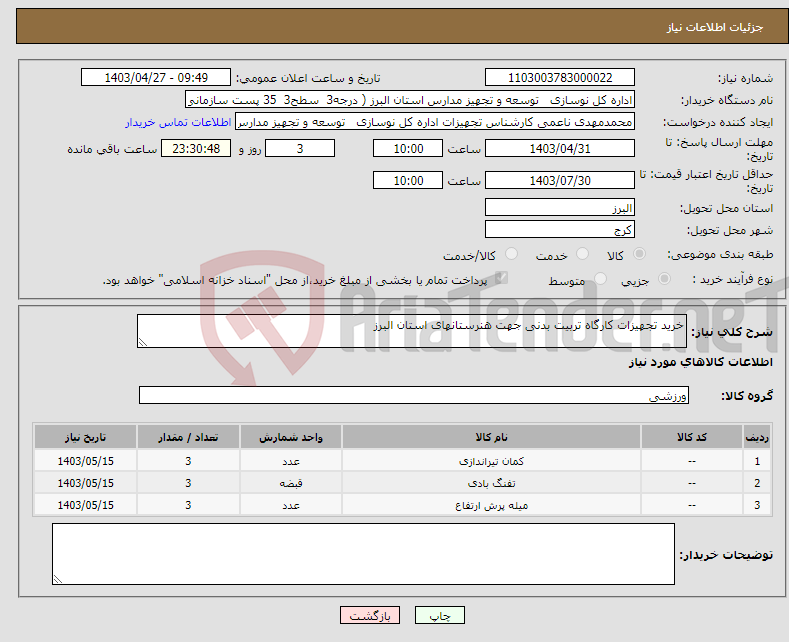The height and width of the screenshot is (642, 789).
Task: Click the میله پرش ارتفاع item name cell
Action: [491, 505]
